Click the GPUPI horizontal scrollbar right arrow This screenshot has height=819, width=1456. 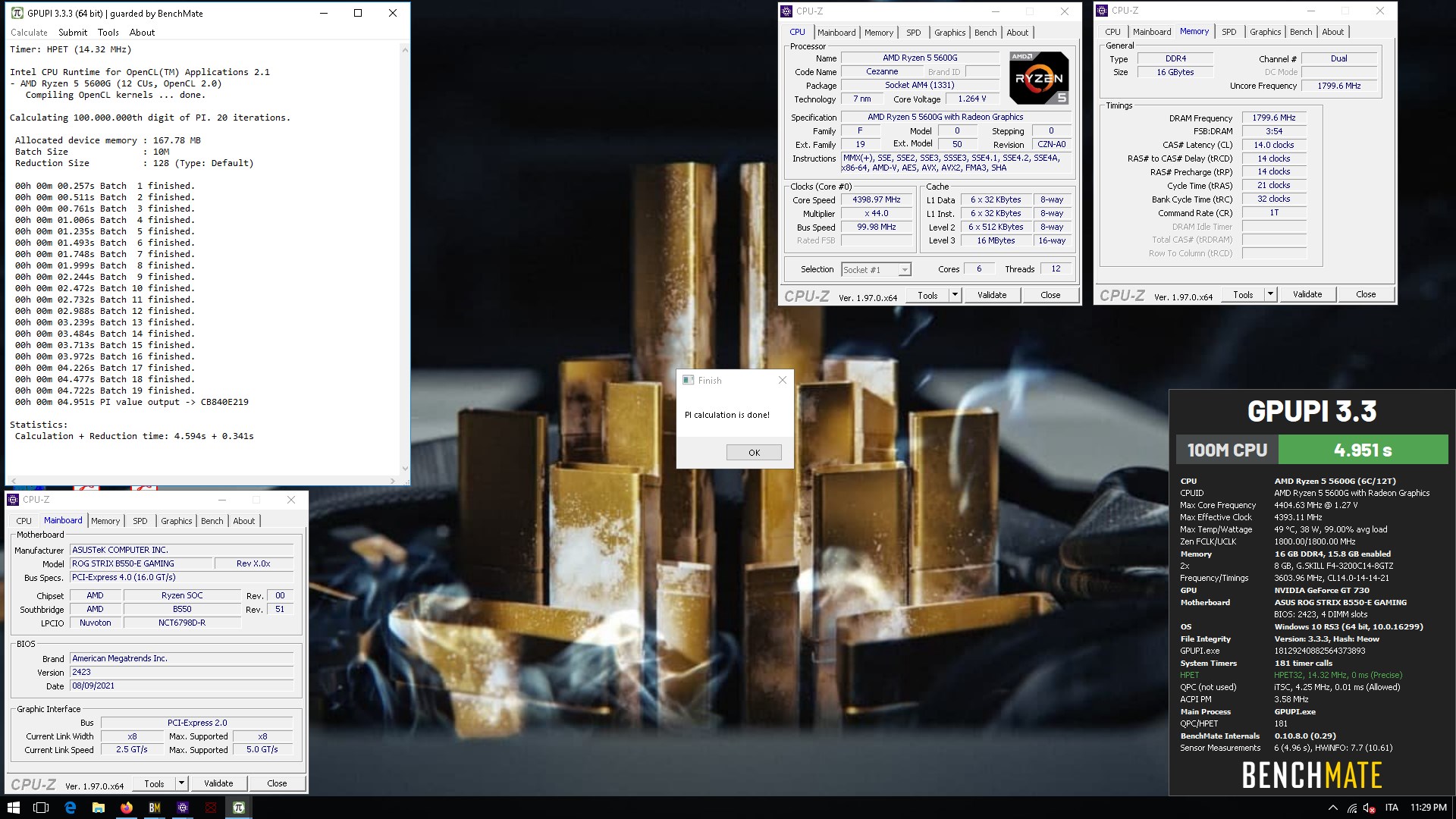(x=392, y=480)
